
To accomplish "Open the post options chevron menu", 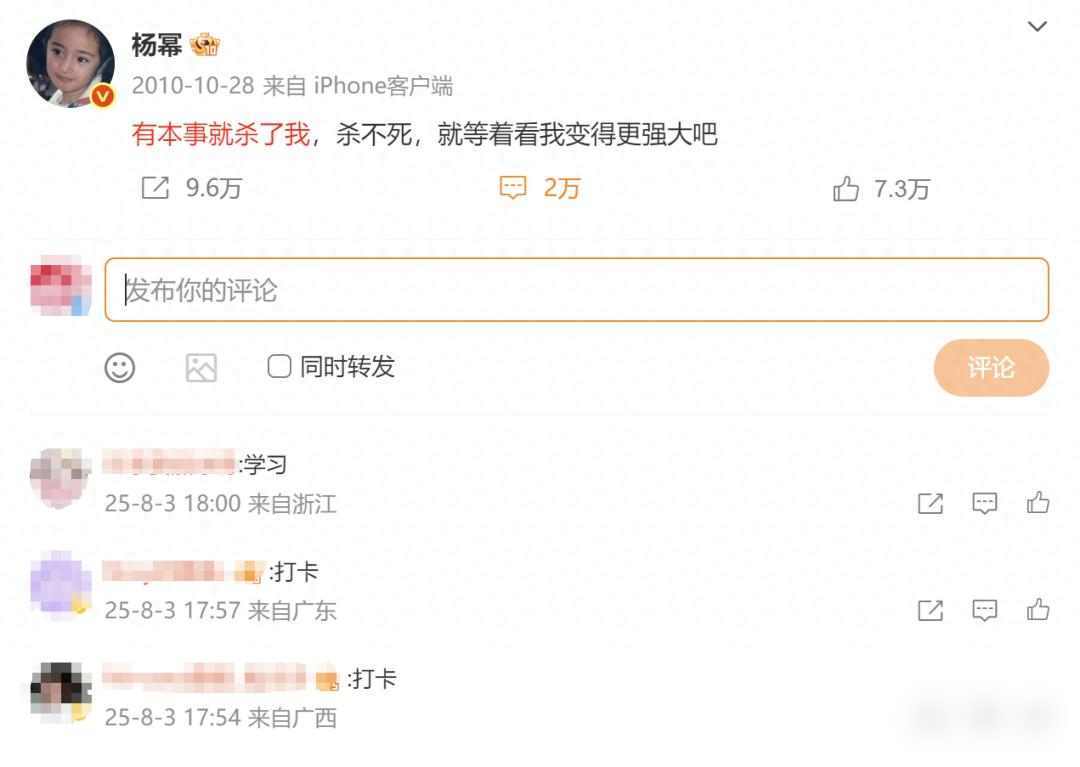I will click(1037, 27).
